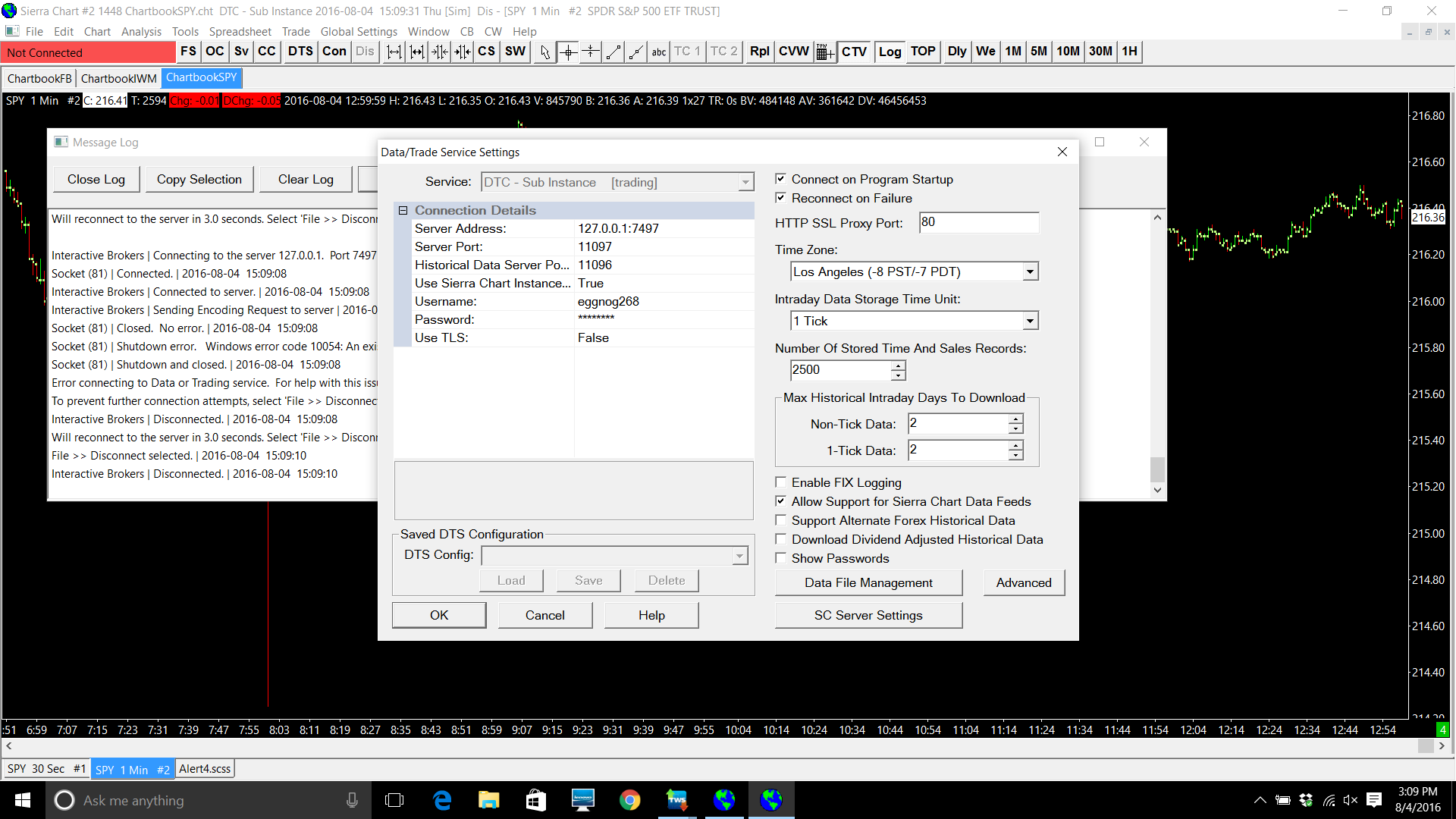This screenshot has width=1456, height=819.
Task: Select the pointer tool in toolbar
Action: 544,52
